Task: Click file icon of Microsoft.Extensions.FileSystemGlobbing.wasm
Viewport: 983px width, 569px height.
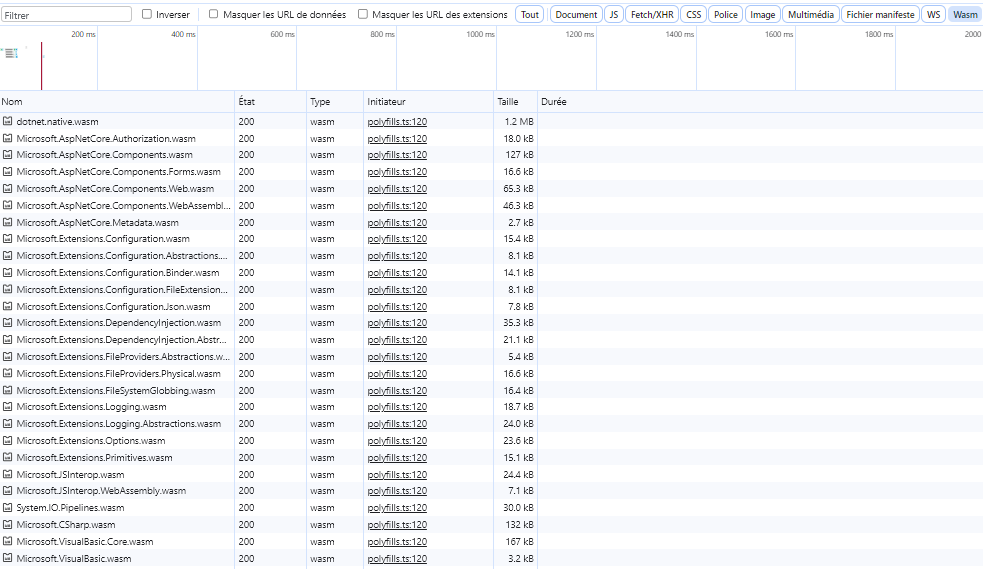Action: tap(8, 390)
